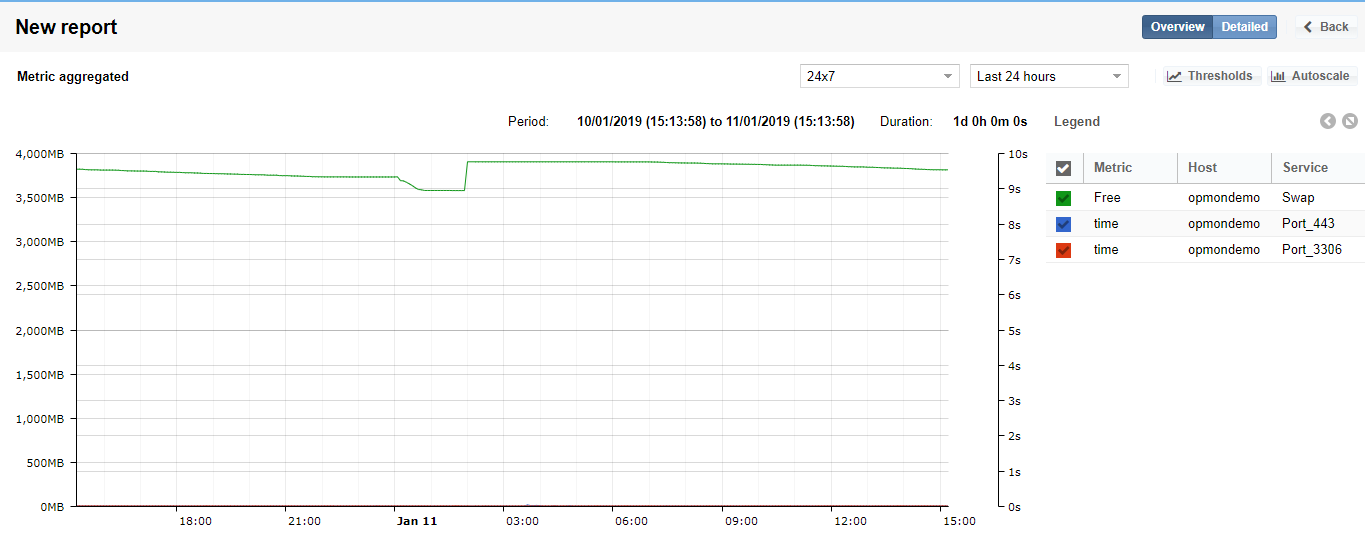
Task: Uncheck the green Free Swap metric checkbox
Action: click(x=1063, y=198)
